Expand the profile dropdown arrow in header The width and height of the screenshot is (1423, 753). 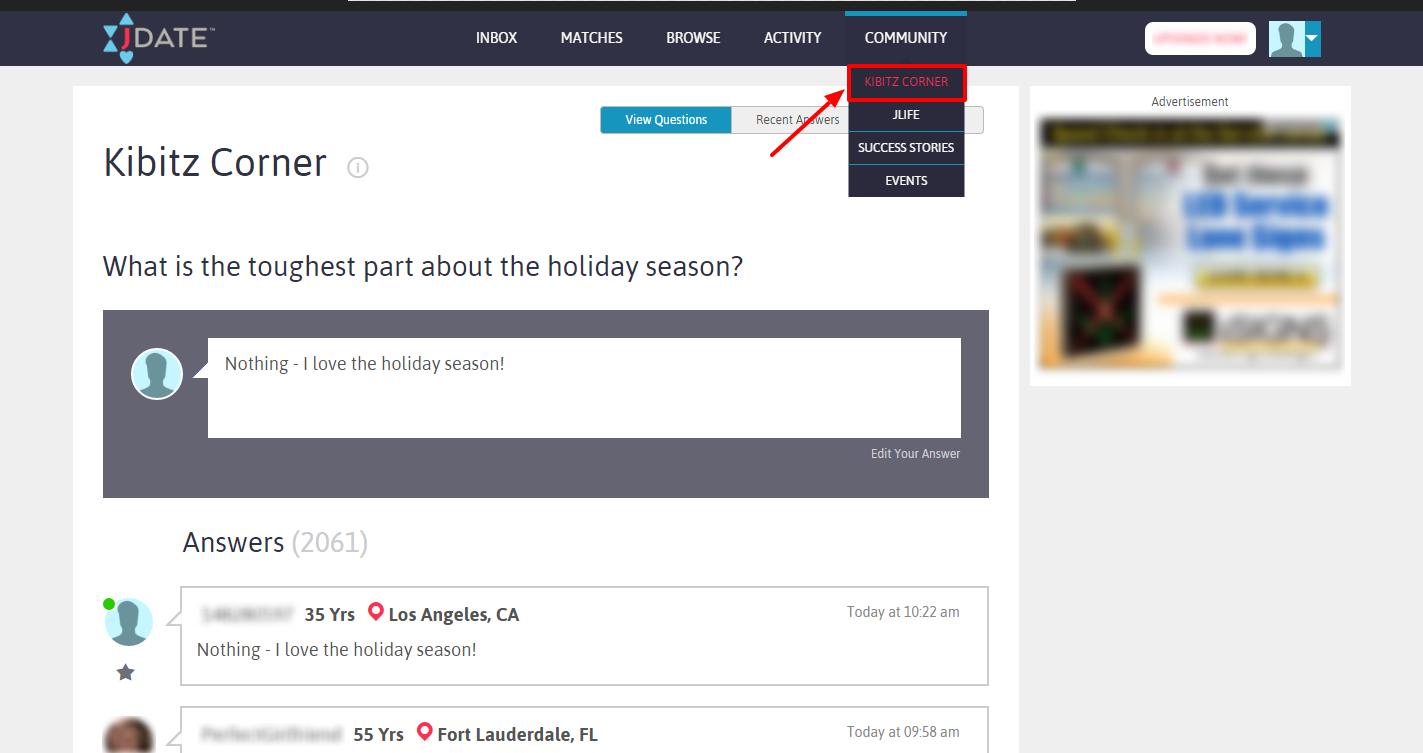click(1312, 39)
